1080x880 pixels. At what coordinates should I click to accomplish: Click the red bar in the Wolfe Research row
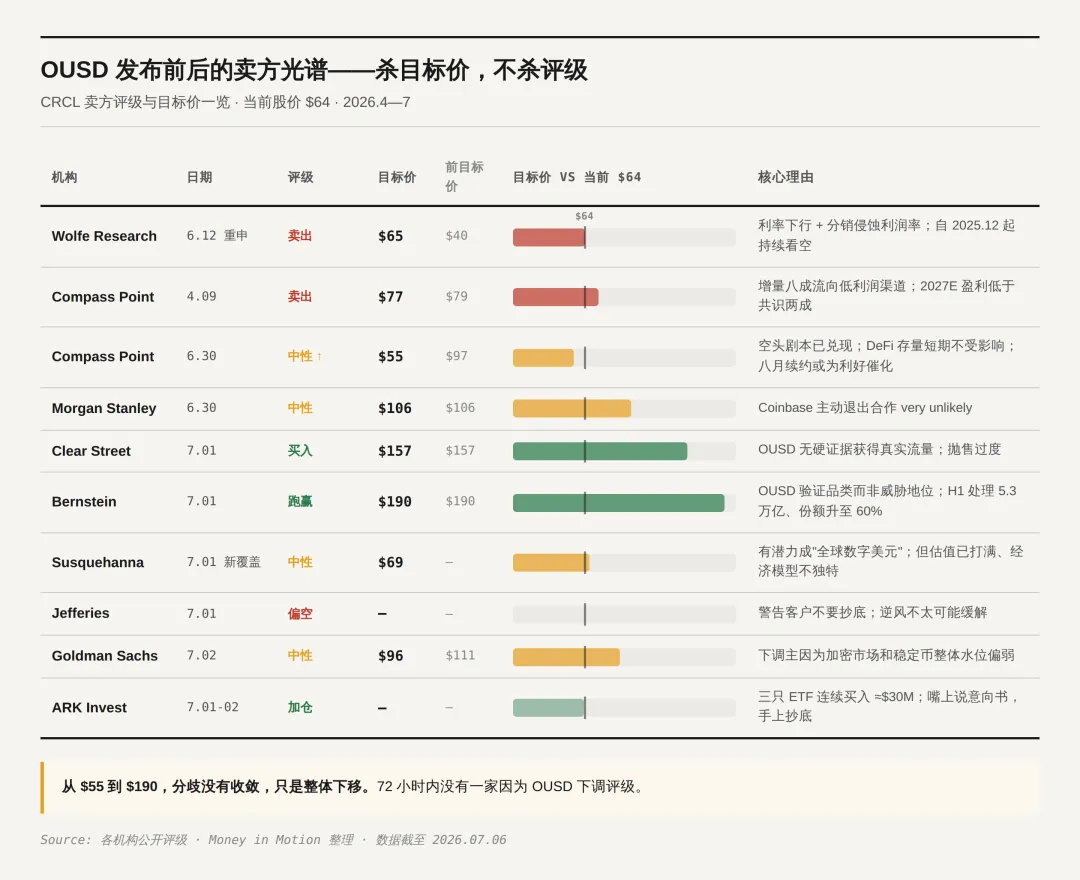click(x=549, y=238)
